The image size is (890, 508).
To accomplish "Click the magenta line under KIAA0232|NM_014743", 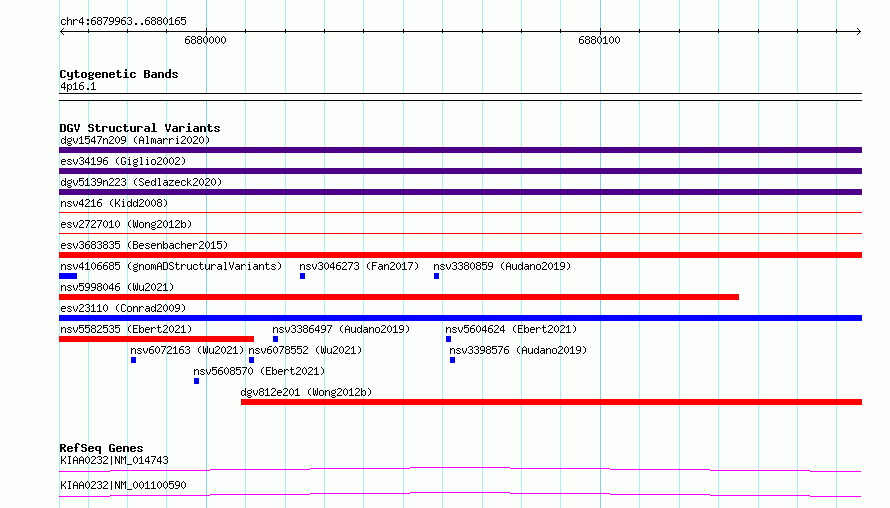I will pos(460,469).
